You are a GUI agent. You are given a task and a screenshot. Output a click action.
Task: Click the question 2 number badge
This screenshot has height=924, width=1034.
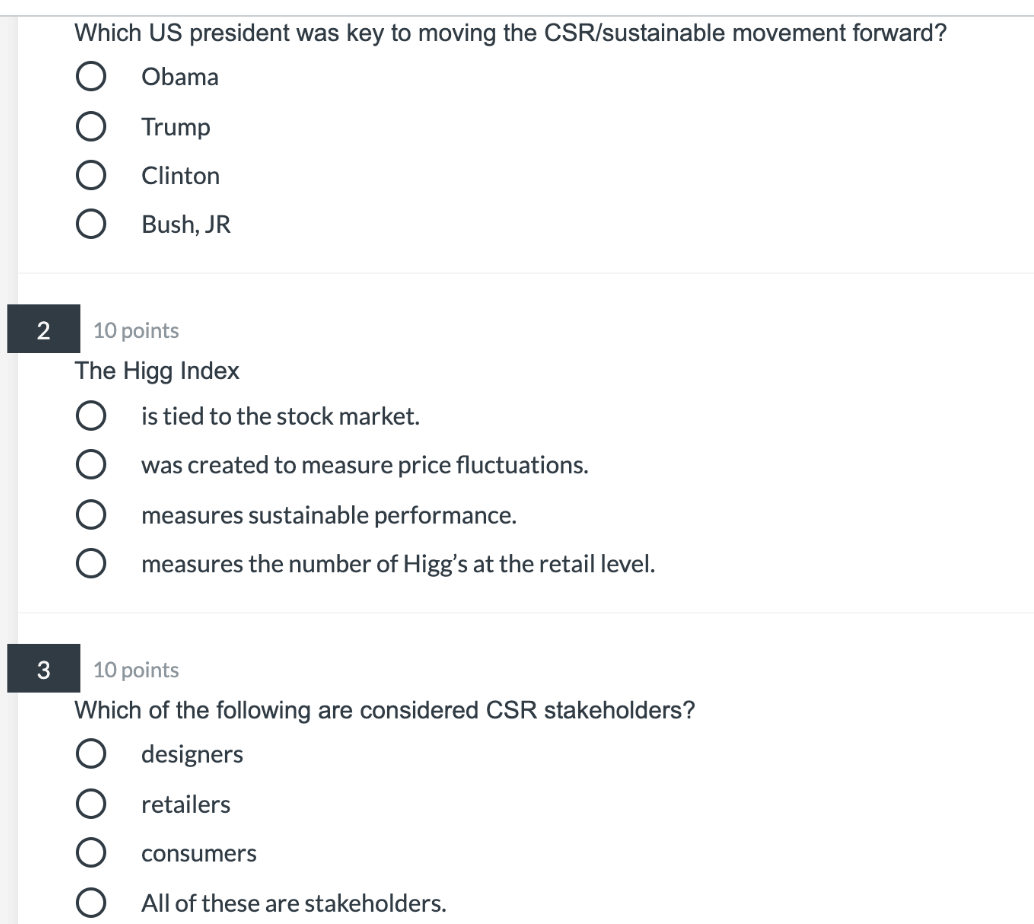point(43,330)
